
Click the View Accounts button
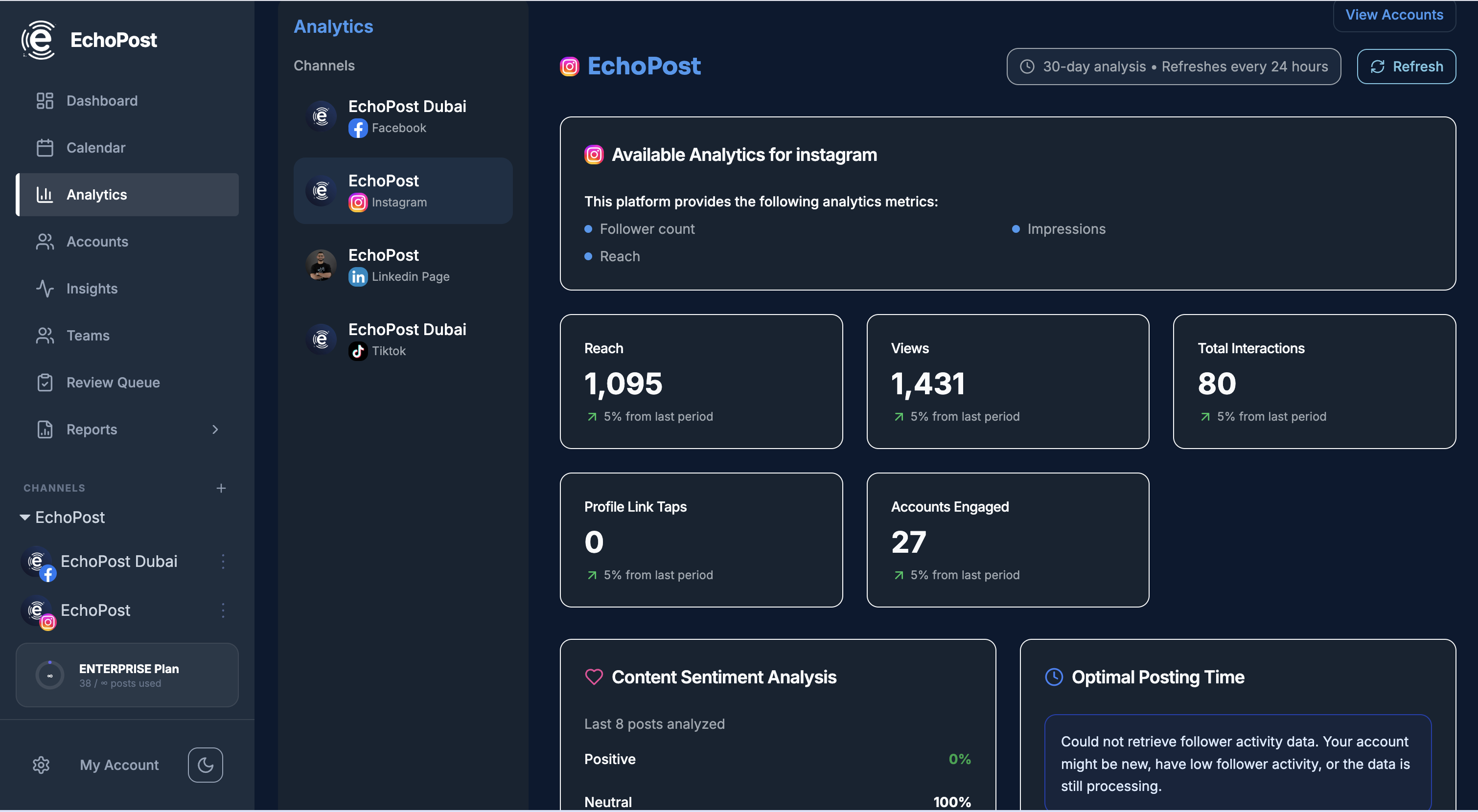click(1394, 16)
